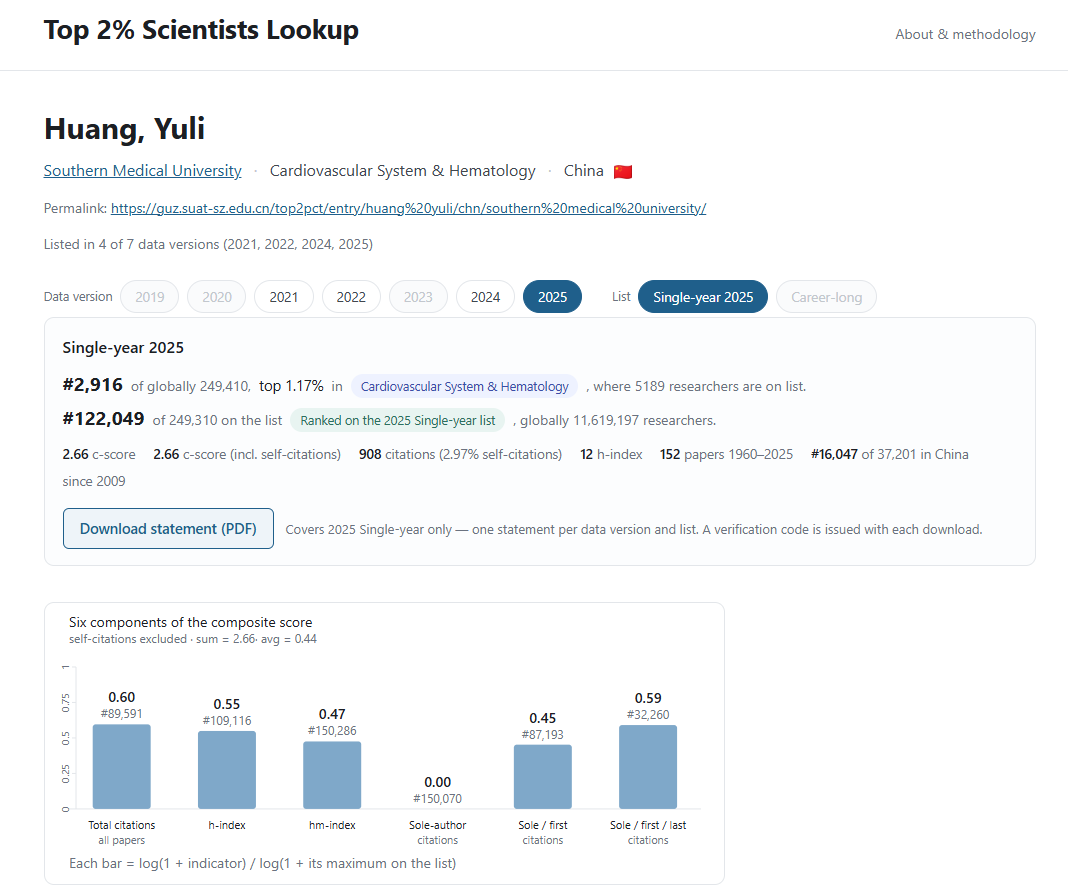Go to the Top 2% Scientists Lookup home title
Screen dimensions: 1068x893
pos(201,30)
